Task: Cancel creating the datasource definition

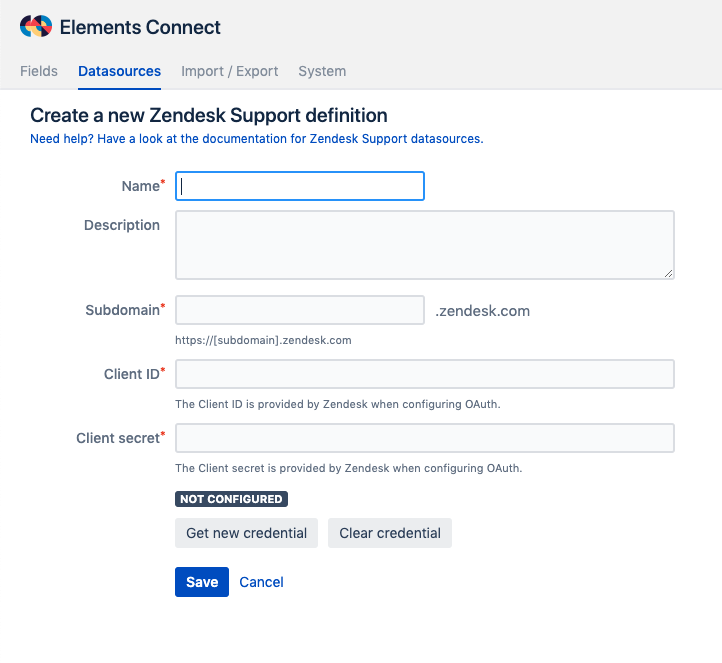Action: (261, 582)
